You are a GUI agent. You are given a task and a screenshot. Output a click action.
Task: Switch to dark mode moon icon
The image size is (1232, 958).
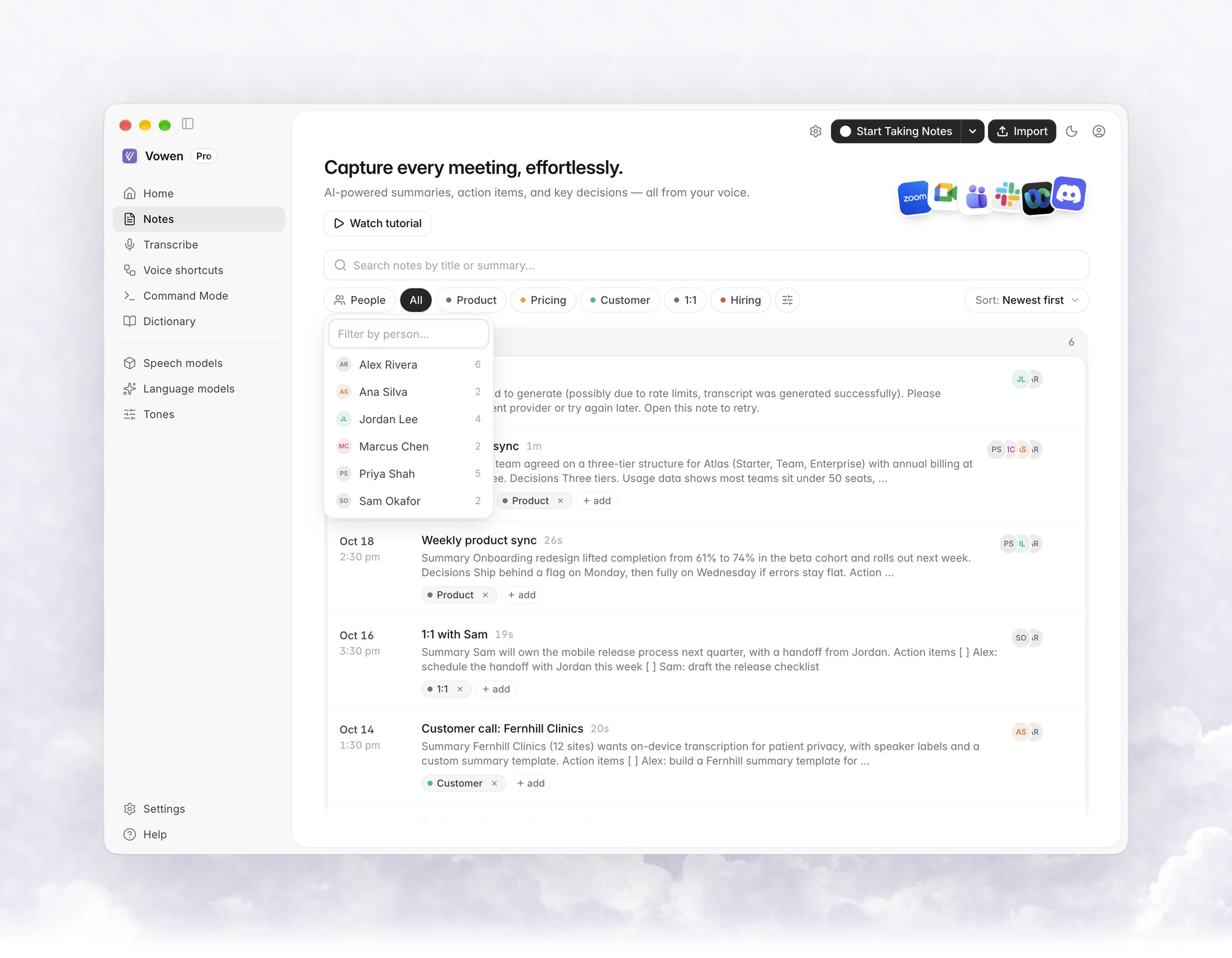[1072, 131]
